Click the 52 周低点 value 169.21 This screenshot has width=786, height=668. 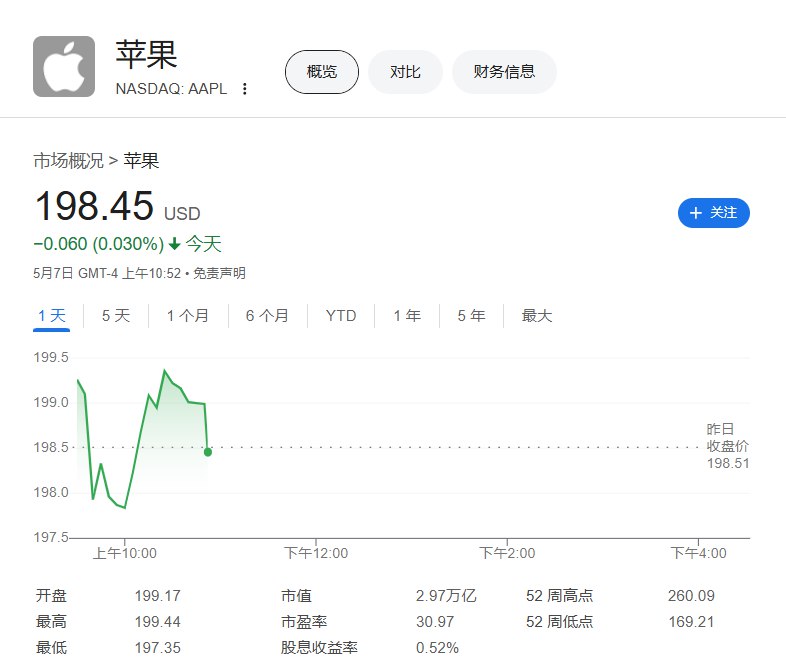[691, 621]
